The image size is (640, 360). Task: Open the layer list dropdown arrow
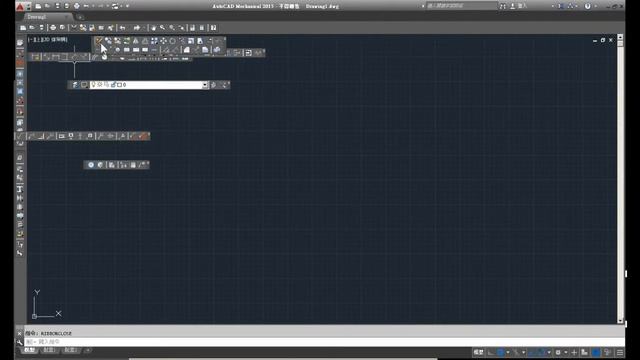(x=205, y=85)
